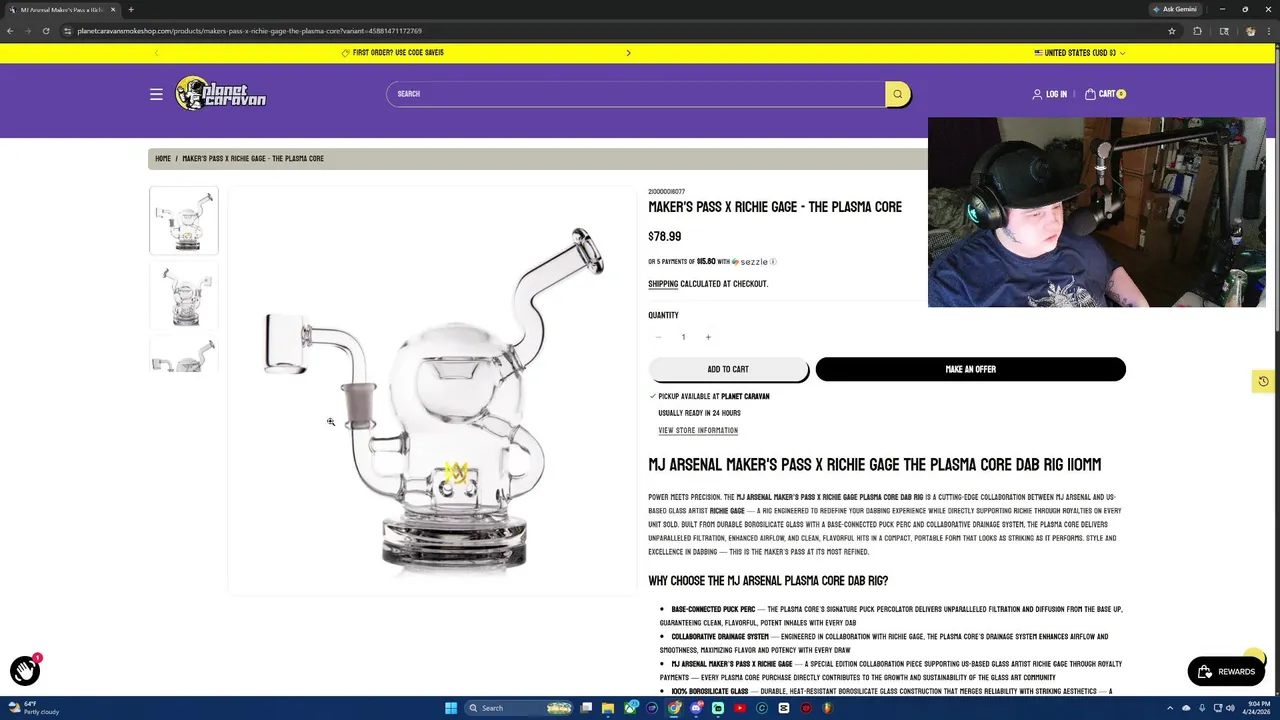This screenshot has height=720, width=1280.
Task: Select the second product thumbnail
Action: coord(184,296)
